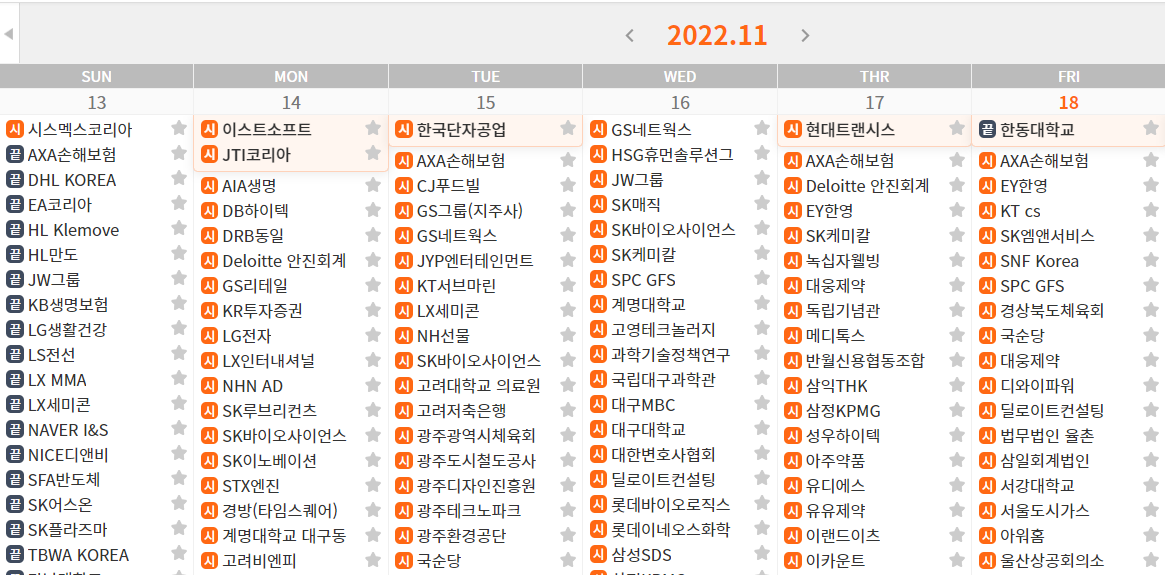Click the start badge beside SNF Korea

(987, 261)
